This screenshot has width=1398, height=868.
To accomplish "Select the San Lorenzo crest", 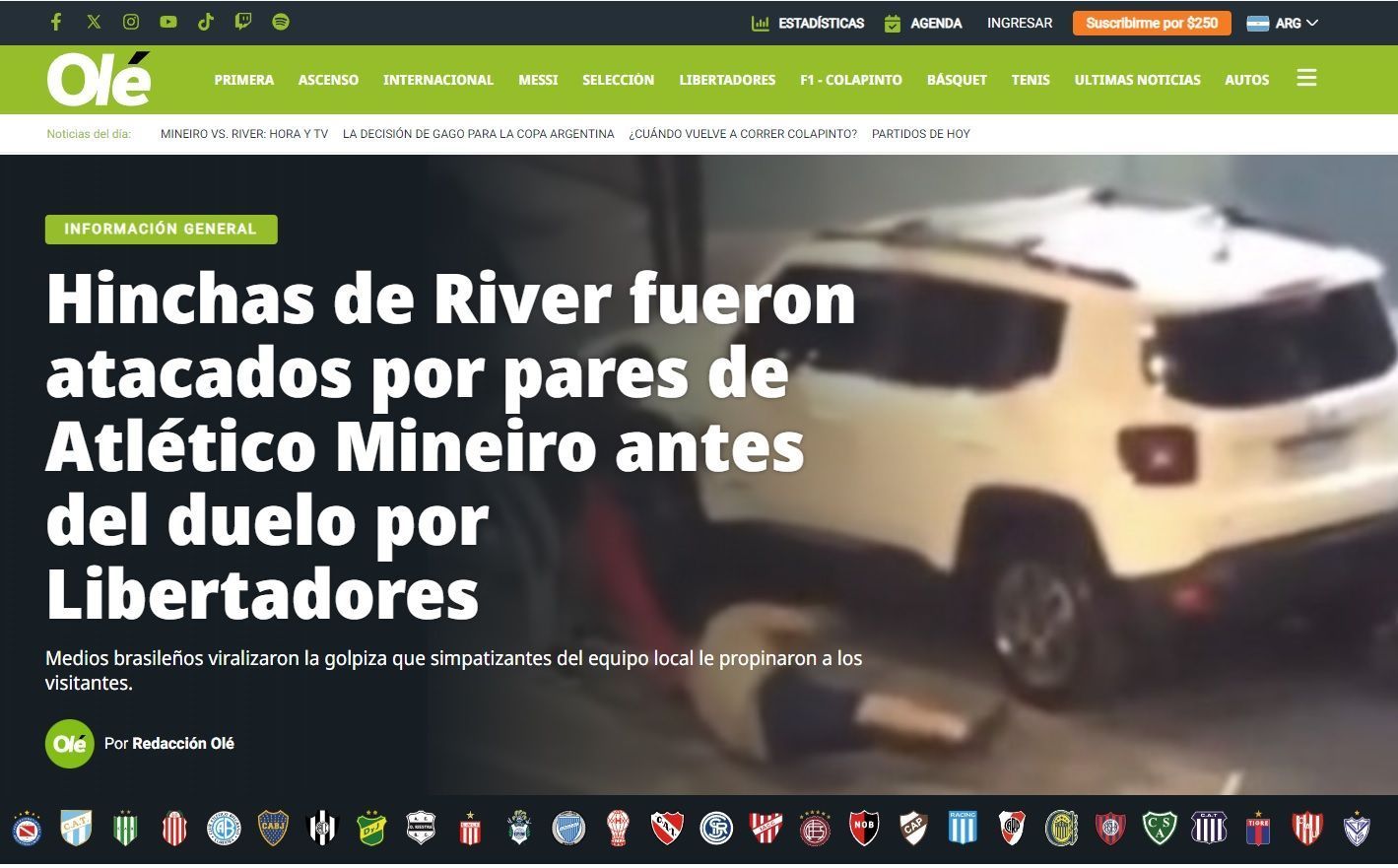I will pyautogui.click(x=1110, y=829).
